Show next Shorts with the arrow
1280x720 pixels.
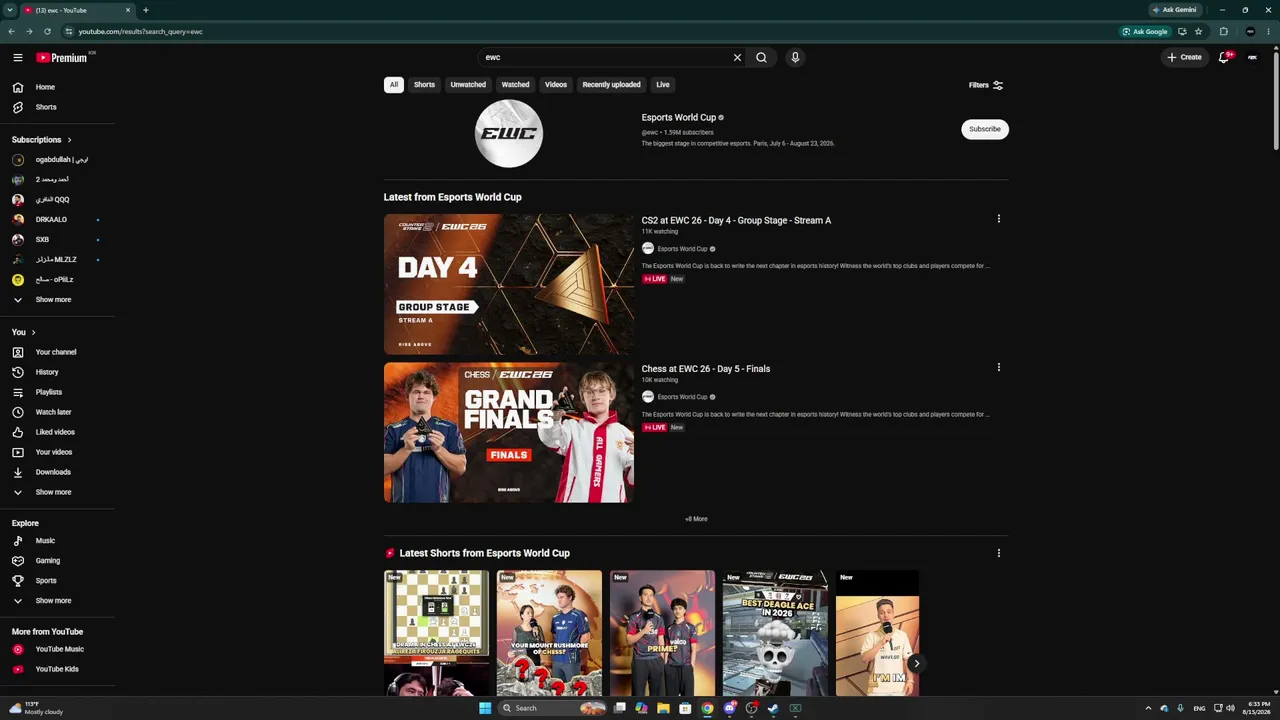click(x=916, y=663)
